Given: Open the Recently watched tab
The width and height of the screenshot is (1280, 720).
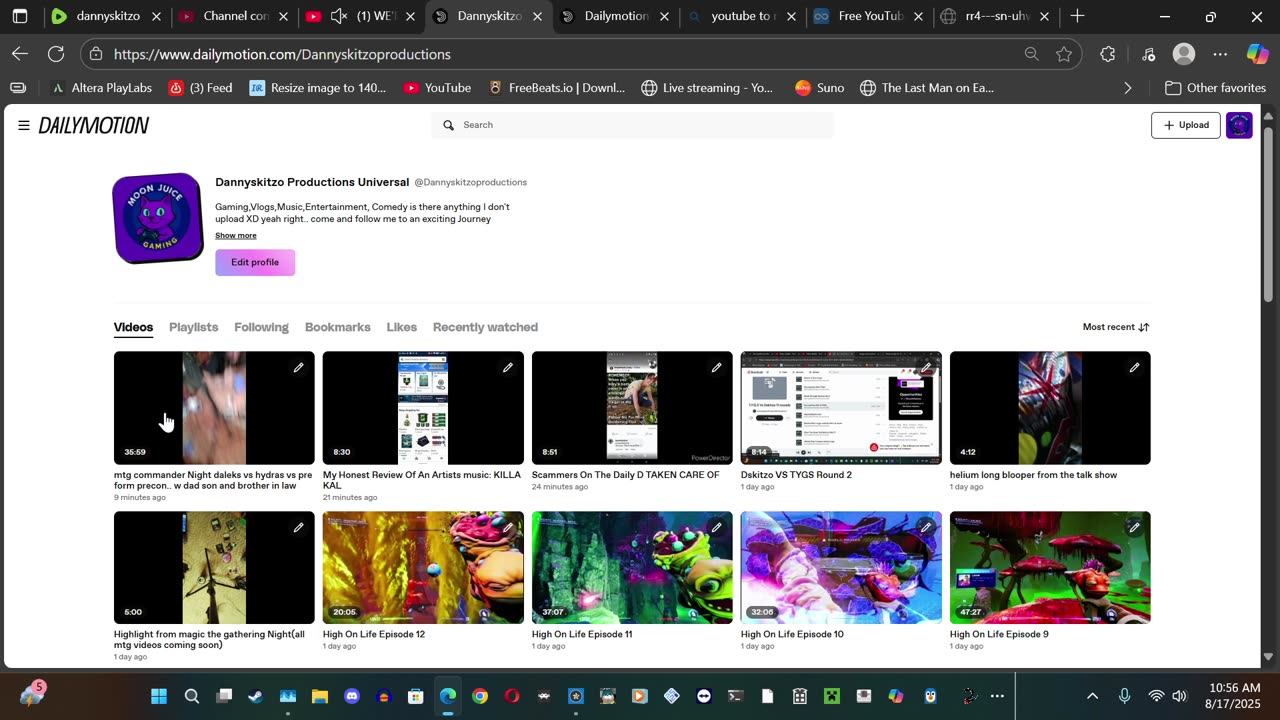Looking at the screenshot, I should (x=485, y=327).
